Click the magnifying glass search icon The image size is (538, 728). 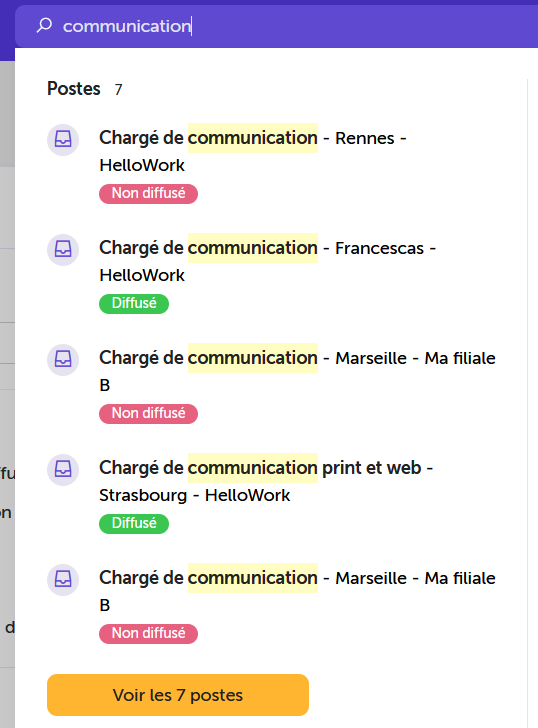pos(45,25)
